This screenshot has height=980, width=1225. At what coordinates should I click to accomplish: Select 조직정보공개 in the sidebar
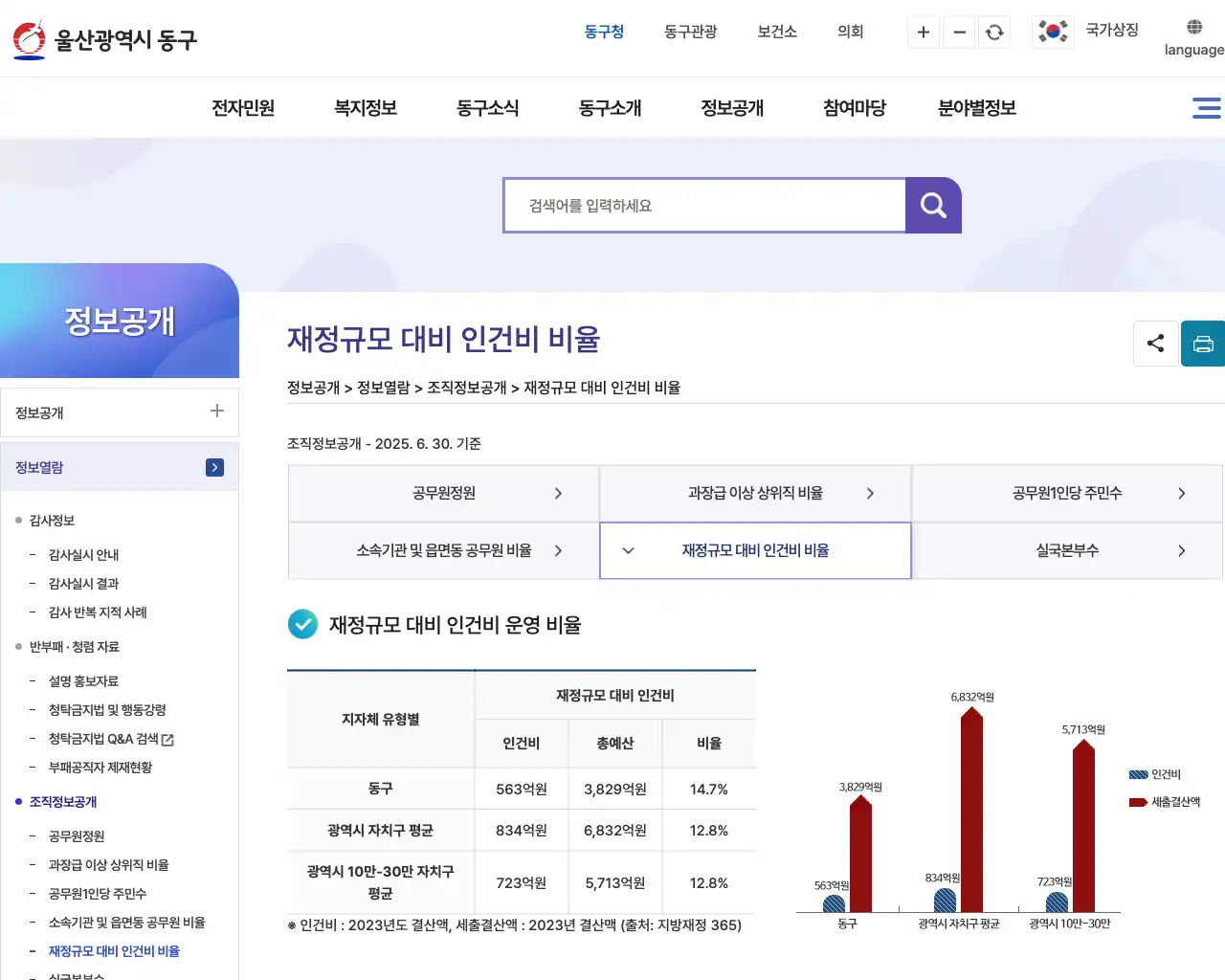[63, 802]
